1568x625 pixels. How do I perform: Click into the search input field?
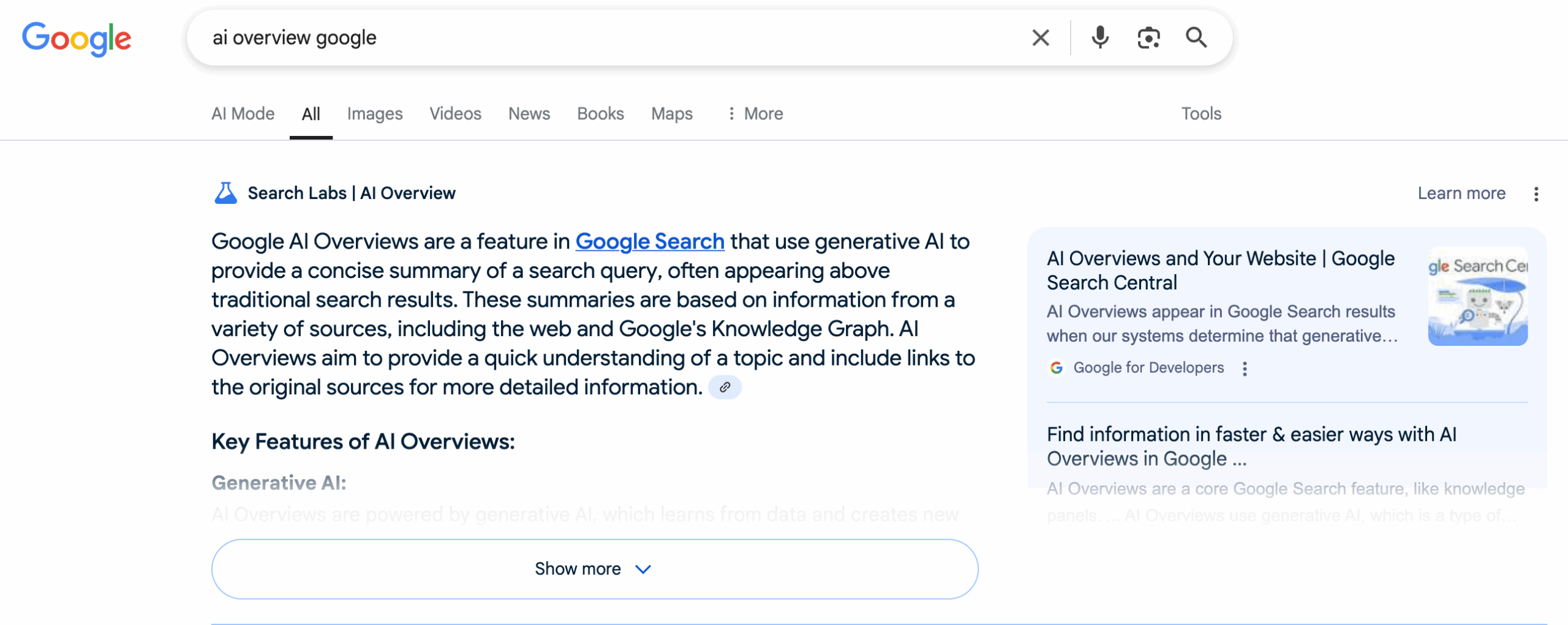[x=612, y=38]
